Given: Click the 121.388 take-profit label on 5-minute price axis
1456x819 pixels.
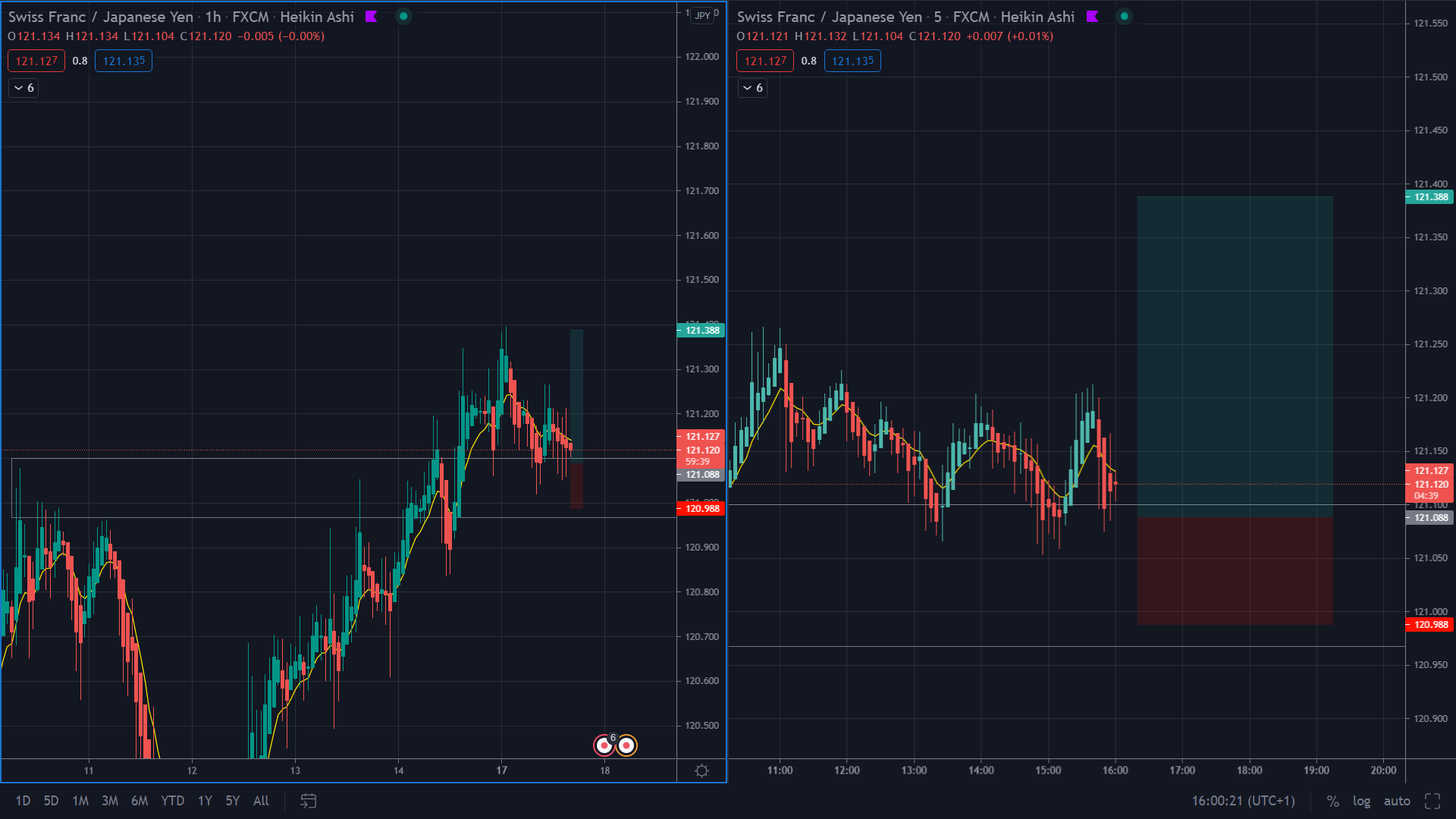Looking at the screenshot, I should pos(1429,197).
